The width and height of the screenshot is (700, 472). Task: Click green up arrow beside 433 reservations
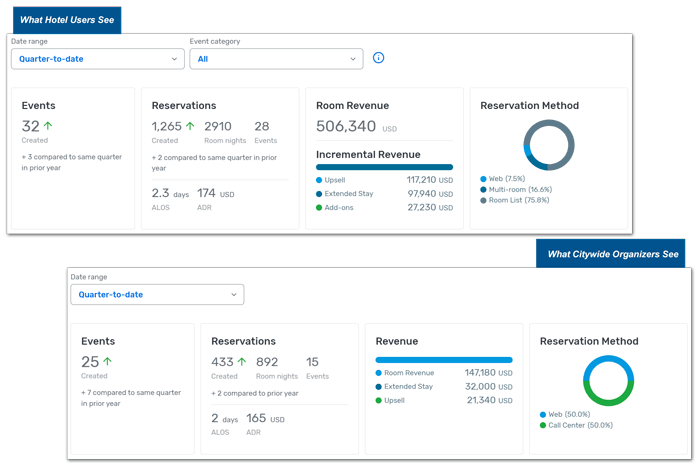click(242, 362)
